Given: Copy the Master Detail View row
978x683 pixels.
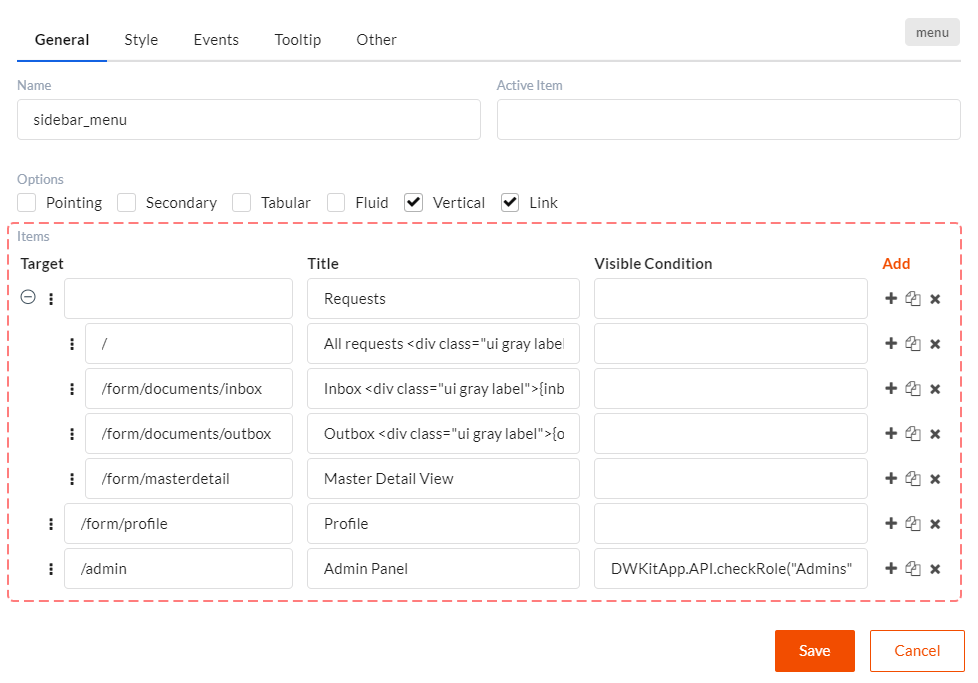Looking at the screenshot, I should 913,478.
